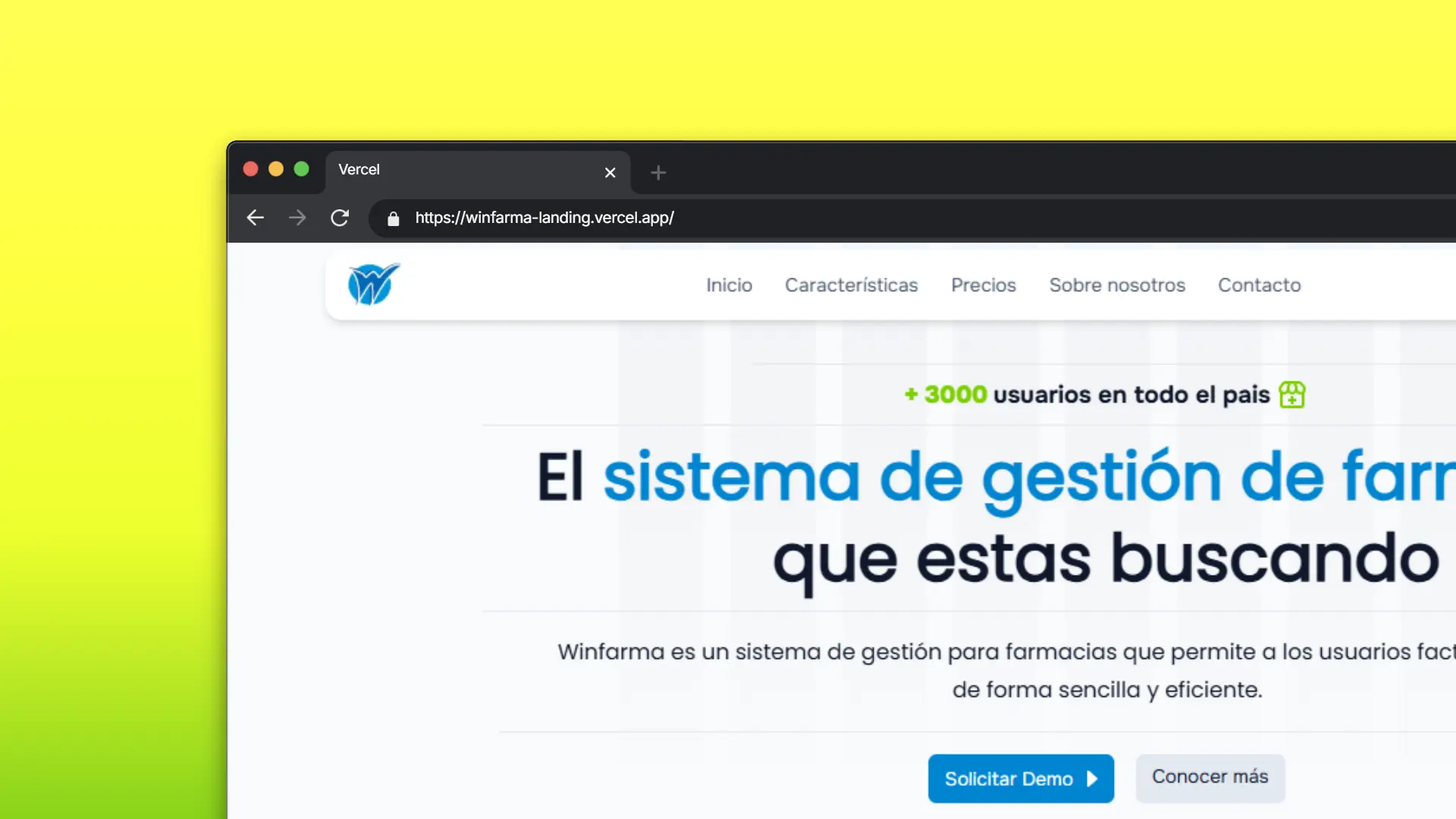Open the Inicio nav link
1456x819 pixels.
tap(729, 285)
